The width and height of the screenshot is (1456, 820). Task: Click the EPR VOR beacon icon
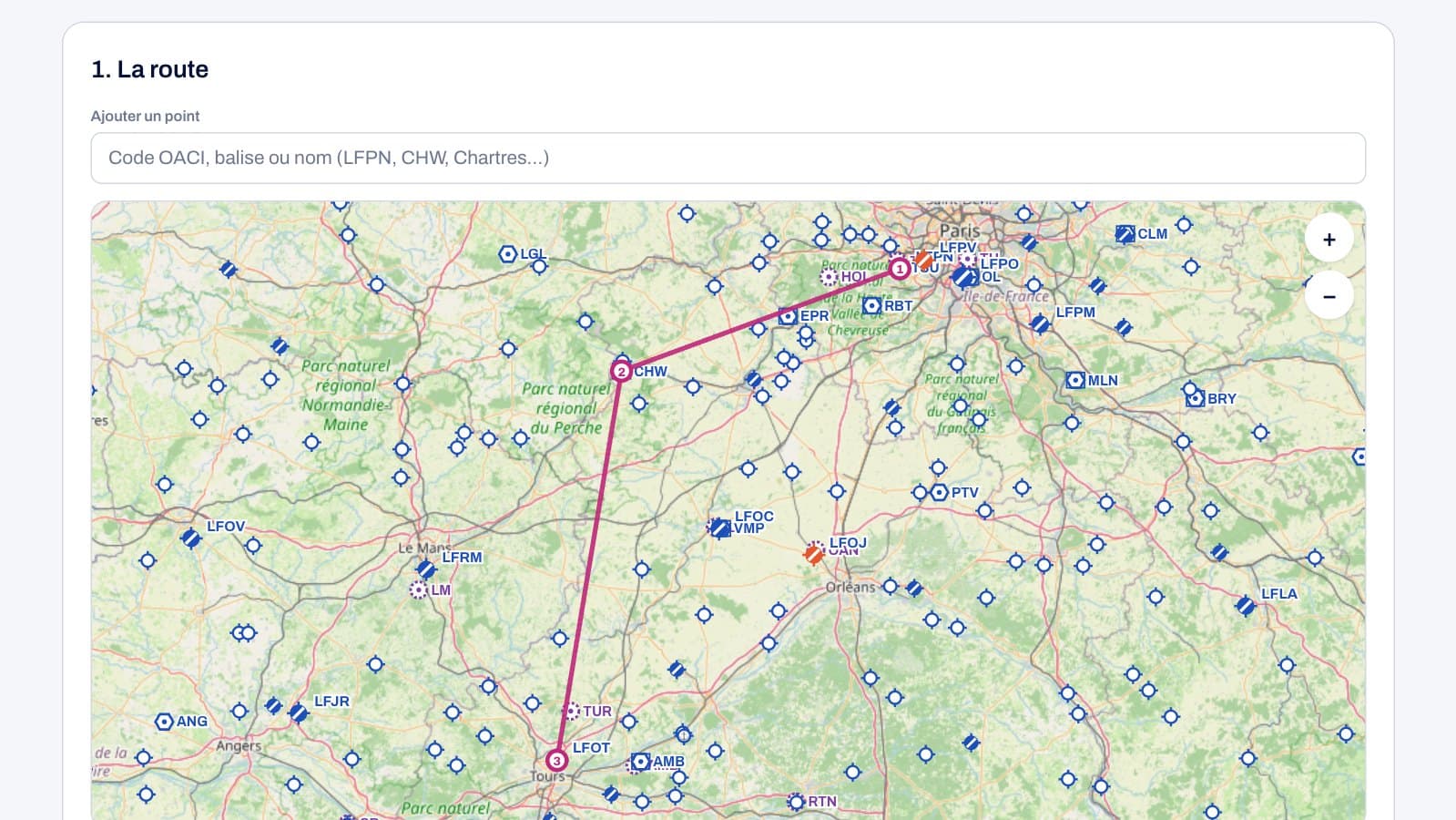click(789, 316)
